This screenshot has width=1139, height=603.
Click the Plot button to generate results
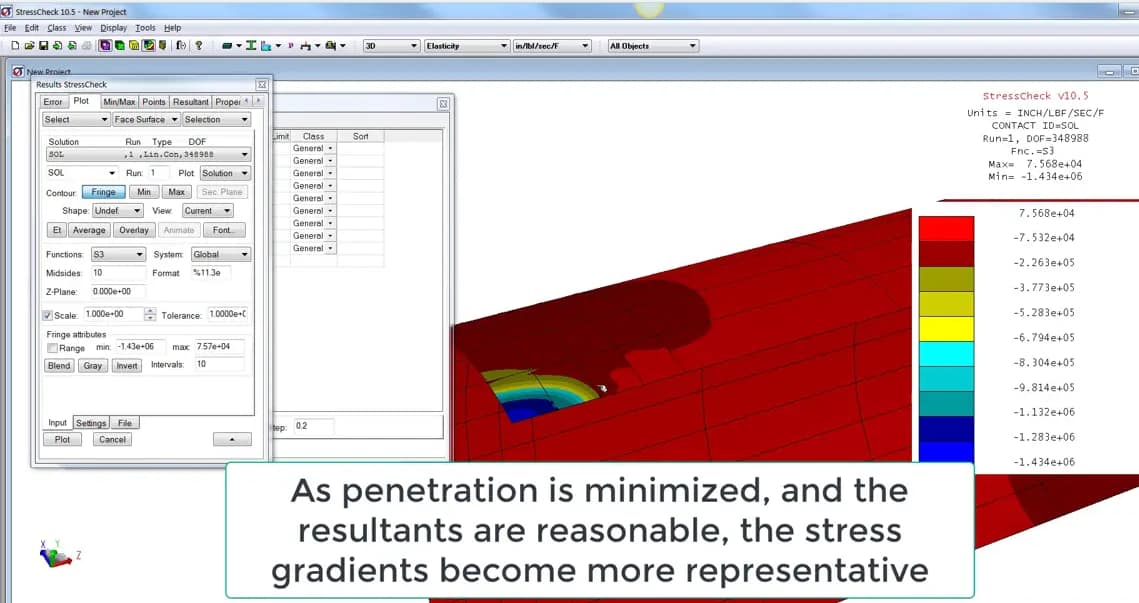(x=62, y=439)
